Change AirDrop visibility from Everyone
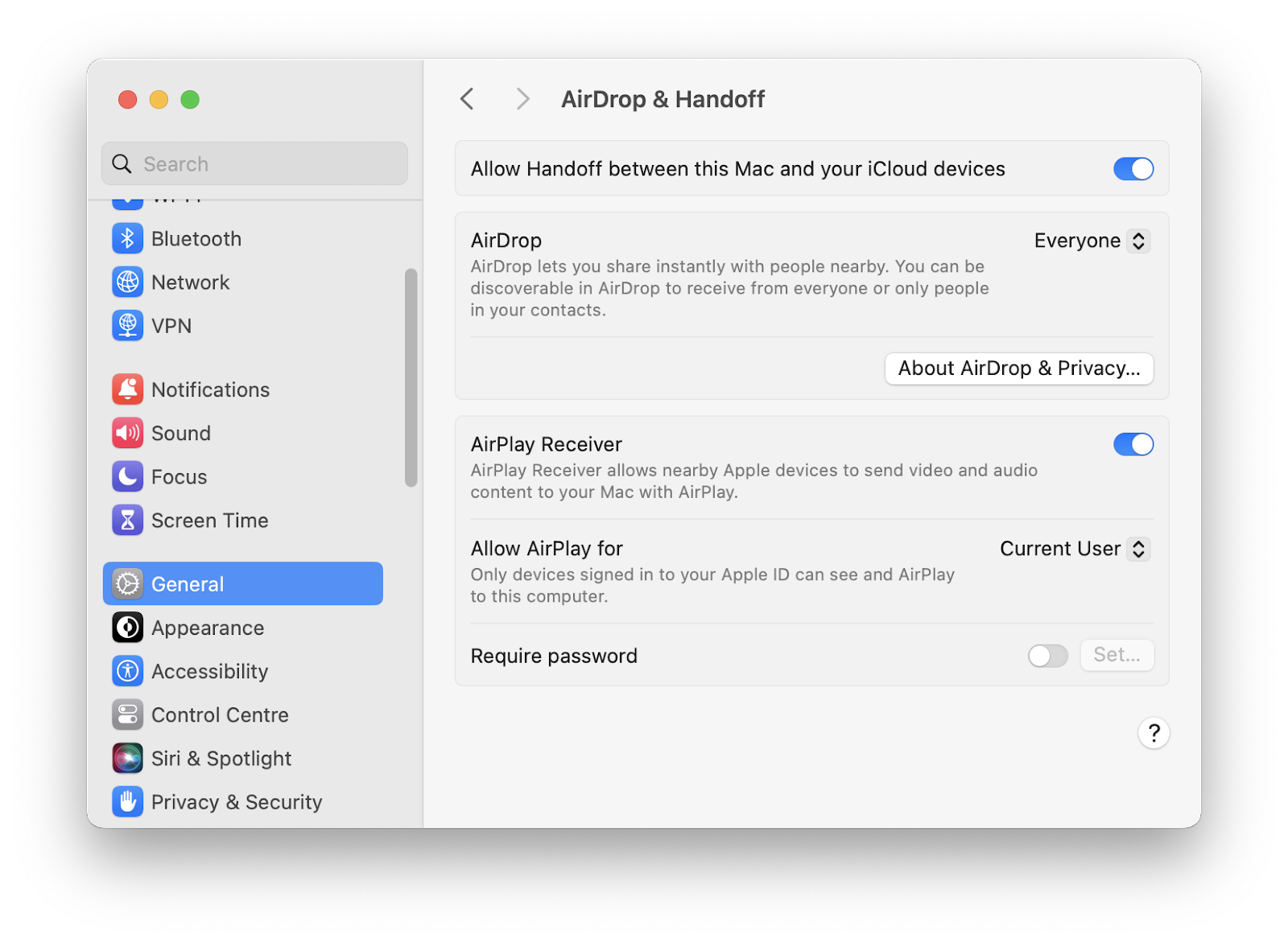The height and width of the screenshot is (943, 1288). click(x=1092, y=240)
